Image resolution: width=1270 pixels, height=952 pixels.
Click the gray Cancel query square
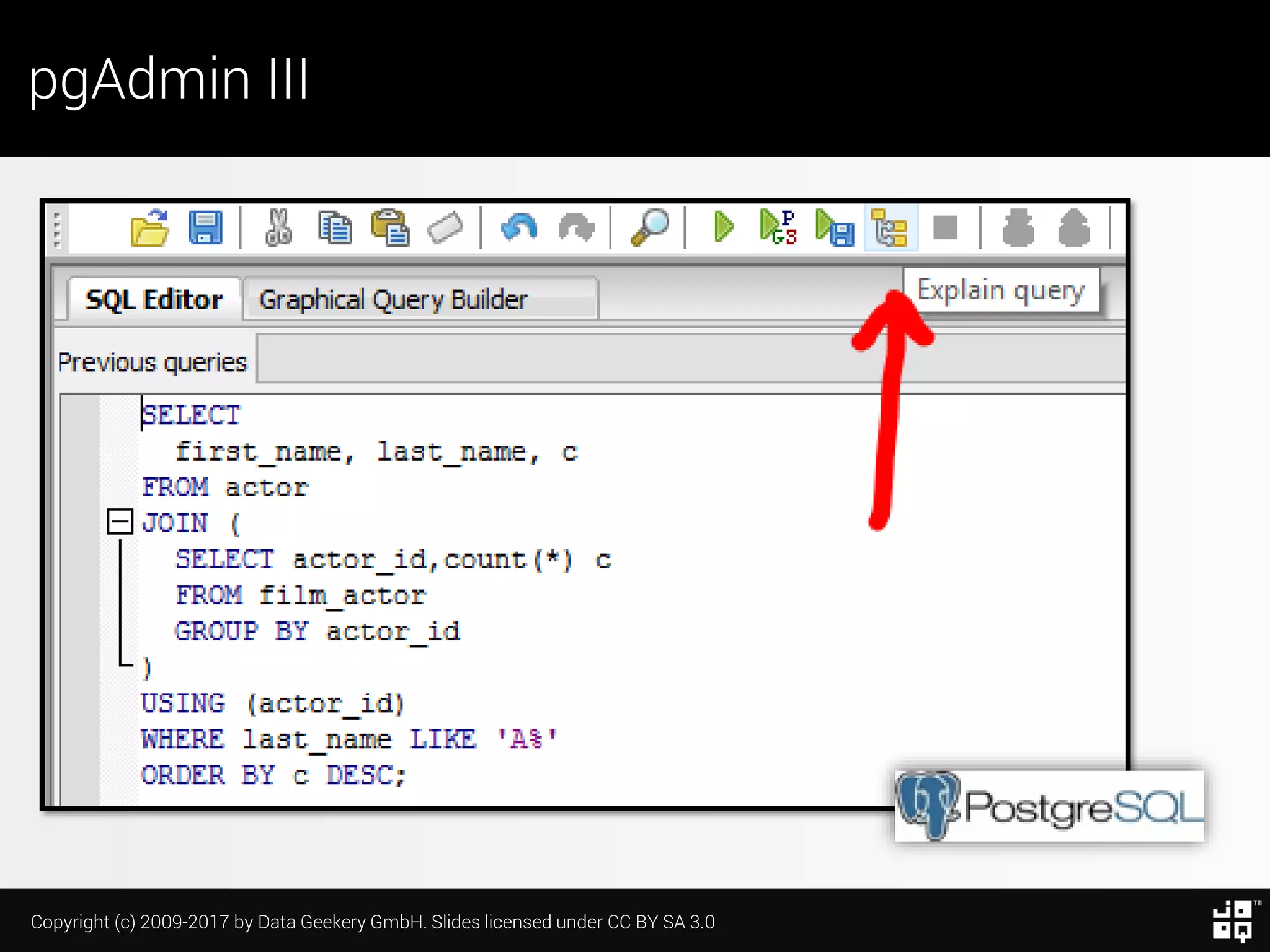click(946, 227)
